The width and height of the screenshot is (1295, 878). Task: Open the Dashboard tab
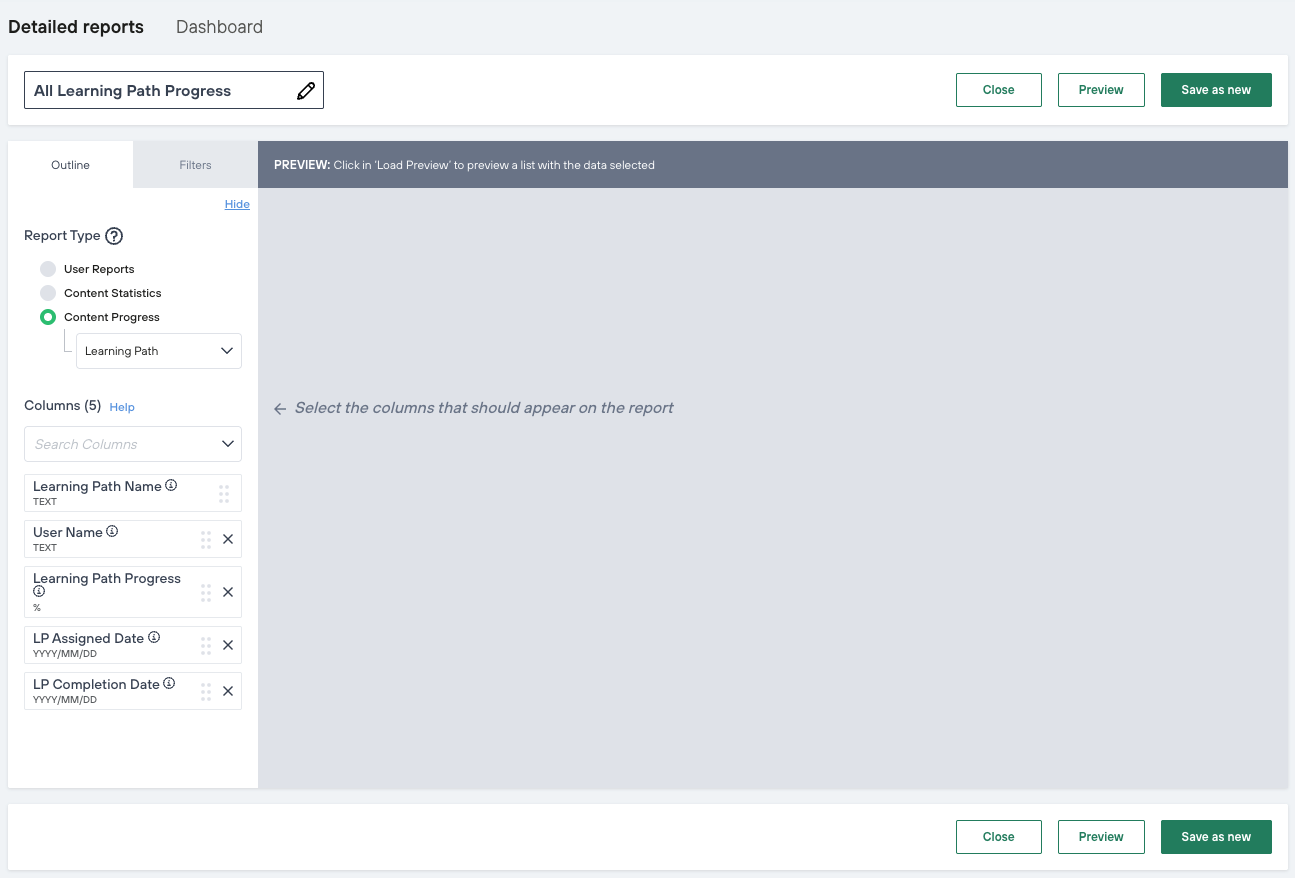[219, 27]
